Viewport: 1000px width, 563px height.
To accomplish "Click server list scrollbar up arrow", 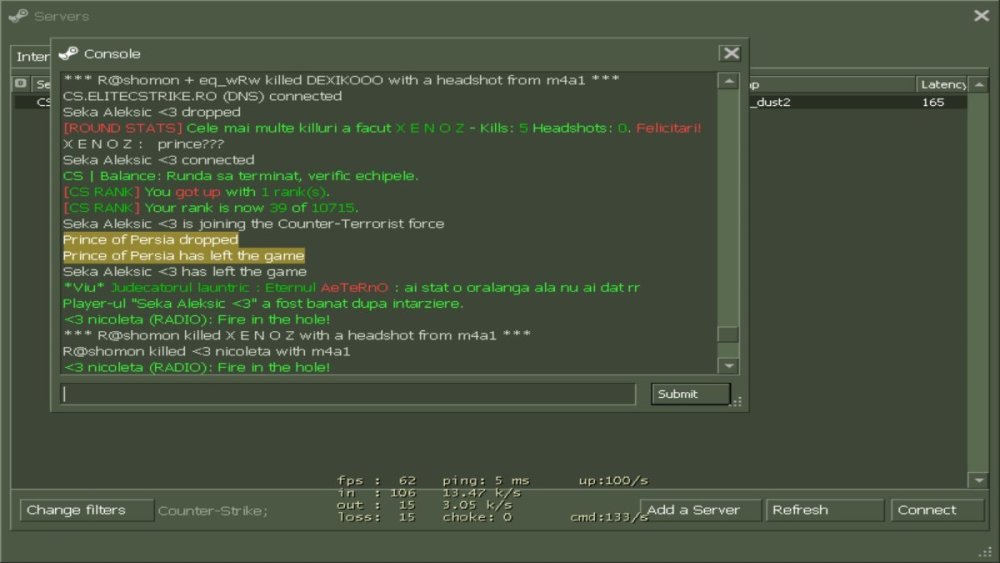I will click(979, 84).
